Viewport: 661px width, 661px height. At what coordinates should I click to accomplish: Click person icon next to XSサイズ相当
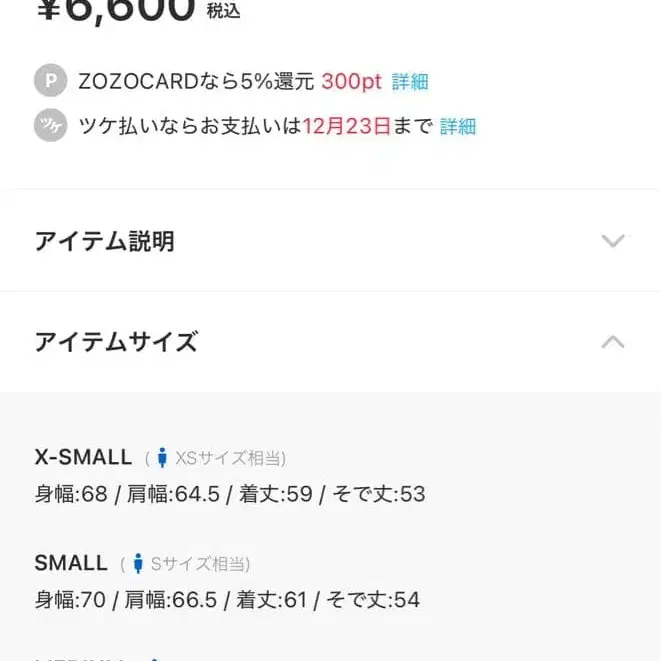163,458
